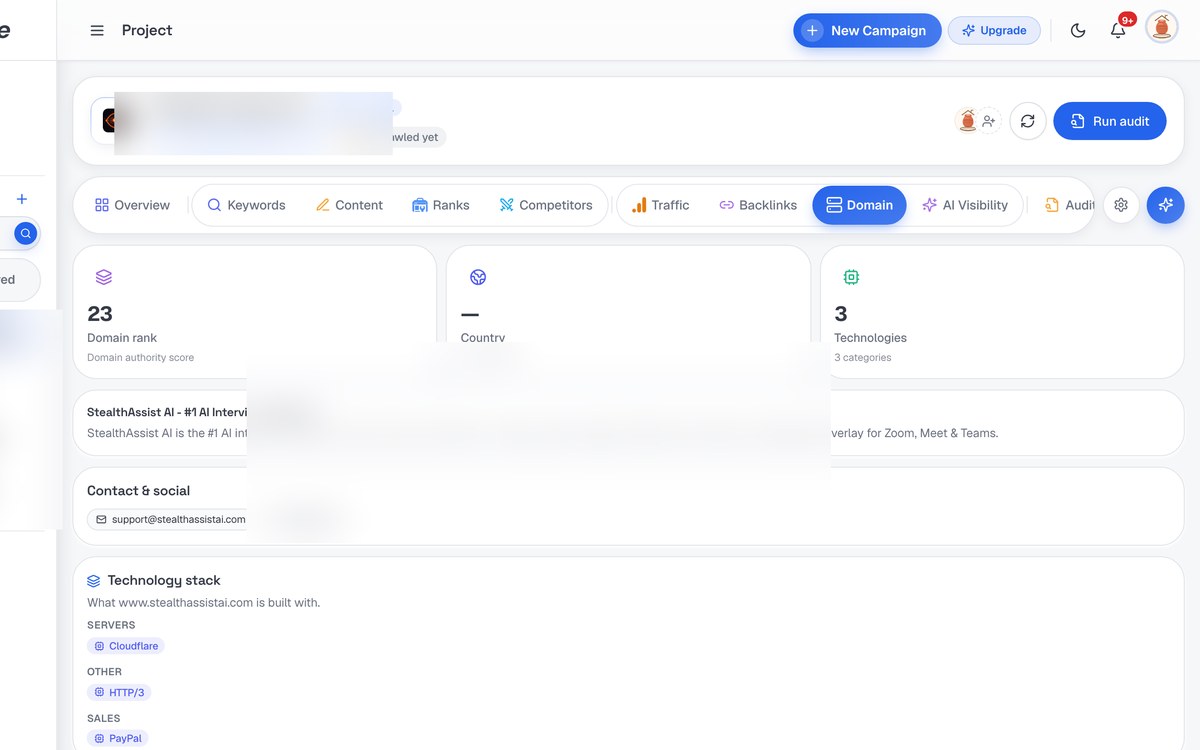The height and width of the screenshot is (750, 1200).
Task: Switch to the Content tab
Action: (349, 205)
